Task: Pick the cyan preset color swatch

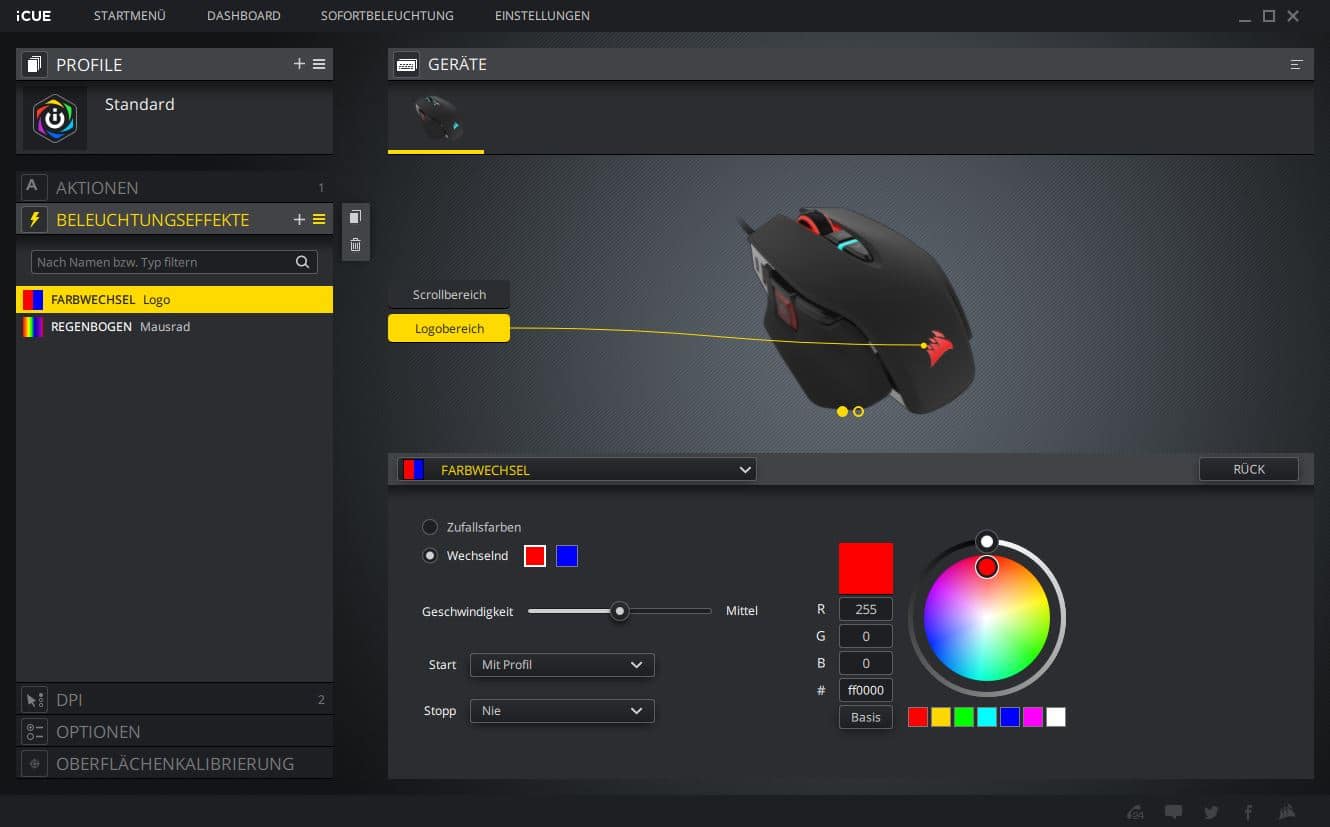Action: 986,717
